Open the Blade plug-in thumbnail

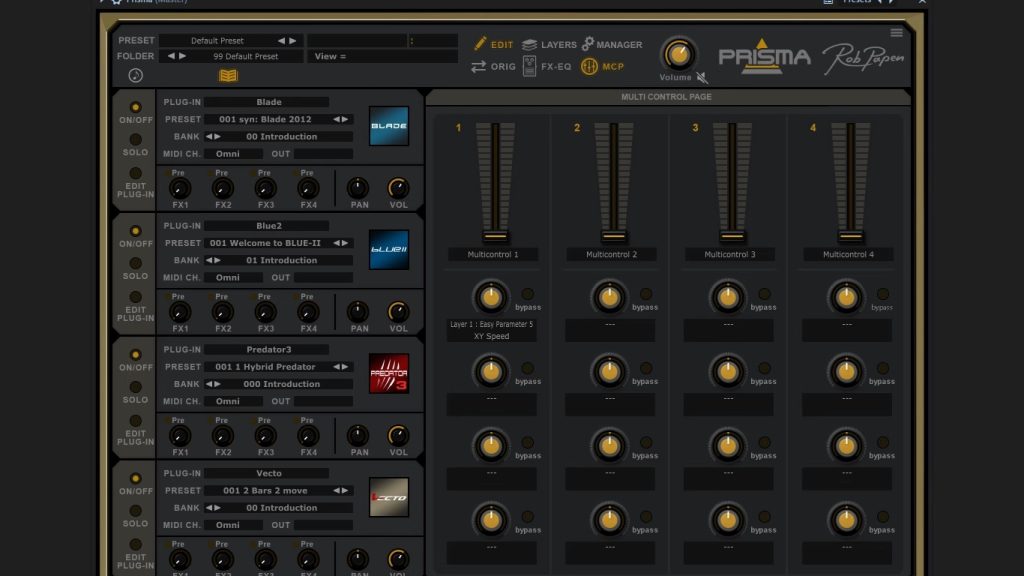pos(388,126)
